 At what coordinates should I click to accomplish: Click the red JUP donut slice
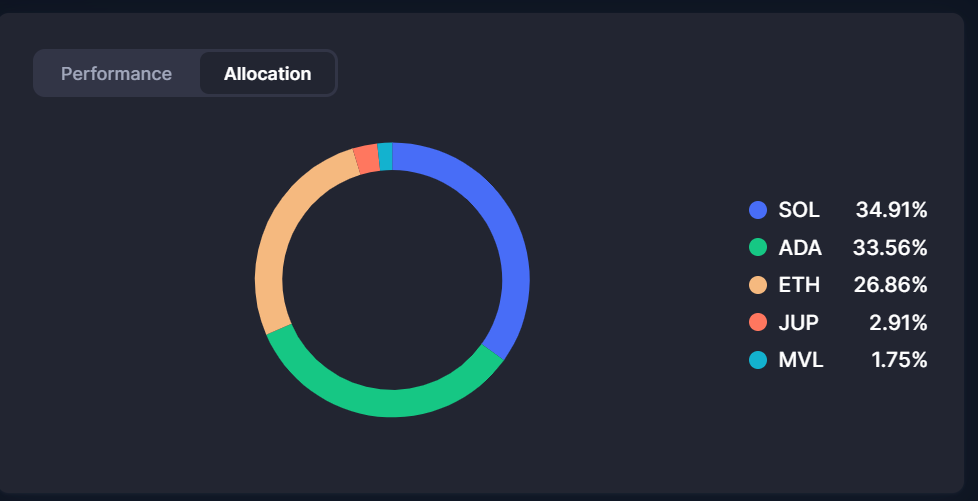pos(366,160)
